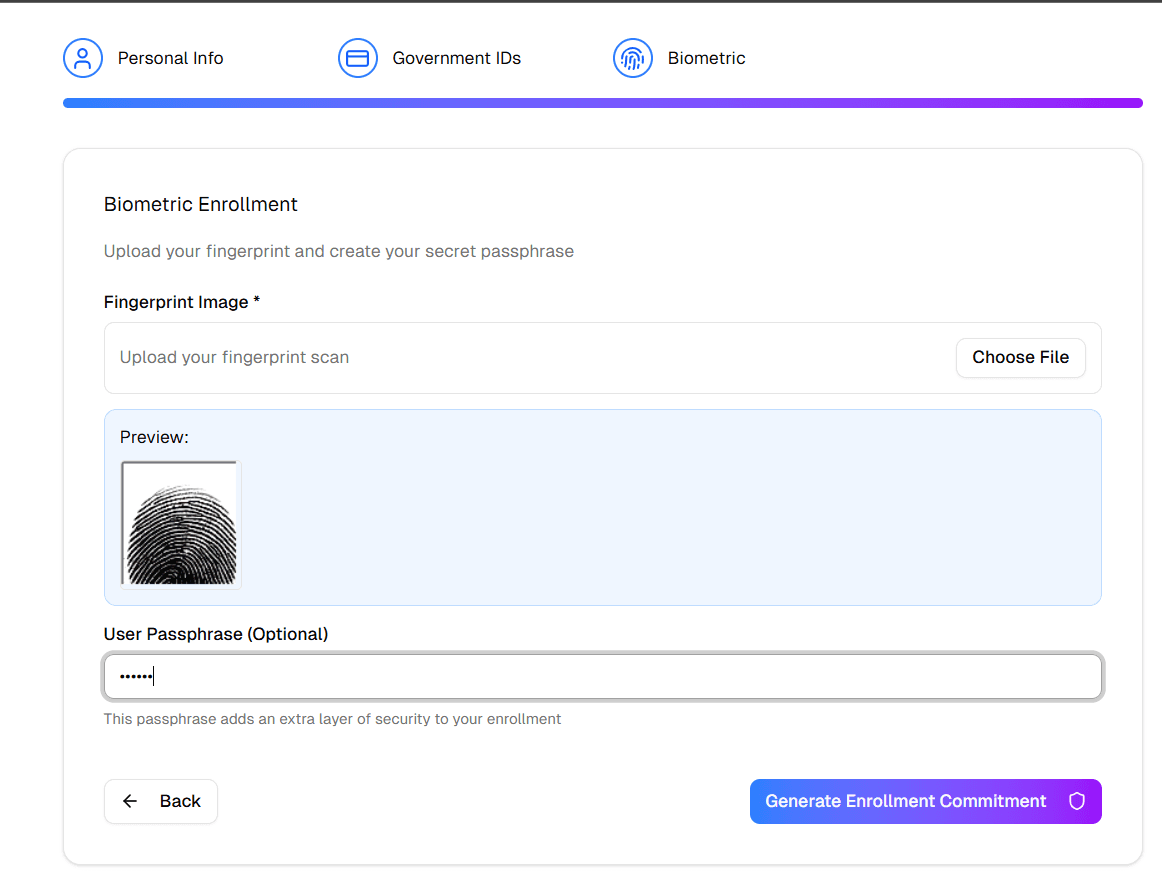Viewport: 1162px width, 872px height.
Task: Open the Biometric step label
Action: pos(706,58)
